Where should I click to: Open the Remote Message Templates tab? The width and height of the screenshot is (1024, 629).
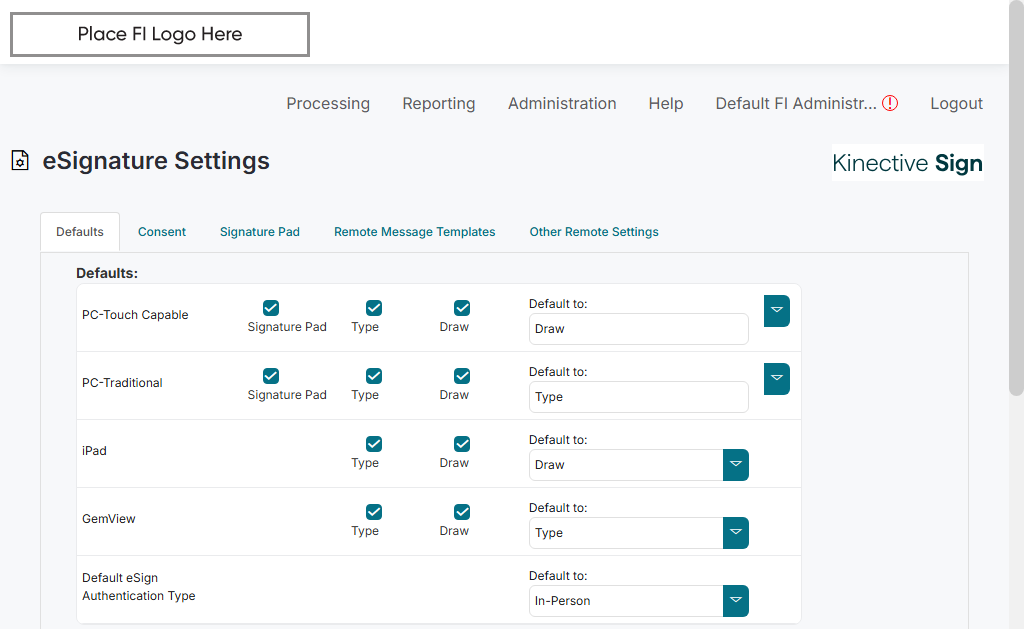click(414, 232)
